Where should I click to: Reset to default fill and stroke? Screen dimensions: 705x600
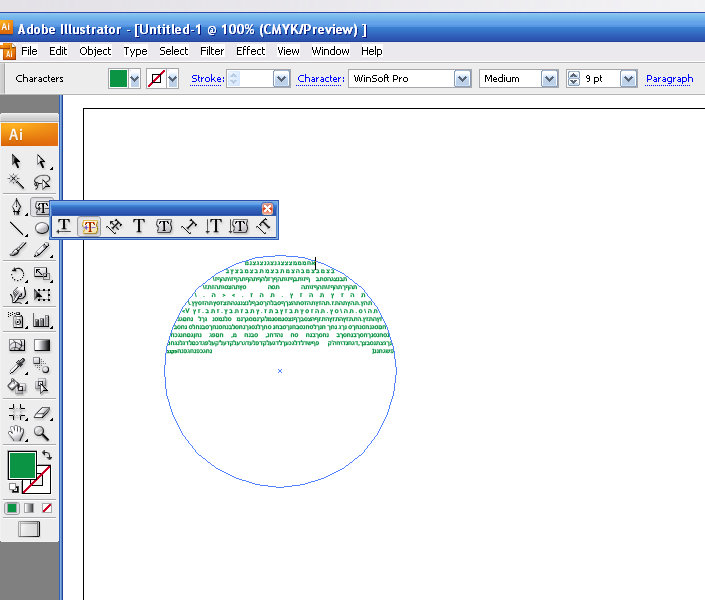[x=13, y=487]
